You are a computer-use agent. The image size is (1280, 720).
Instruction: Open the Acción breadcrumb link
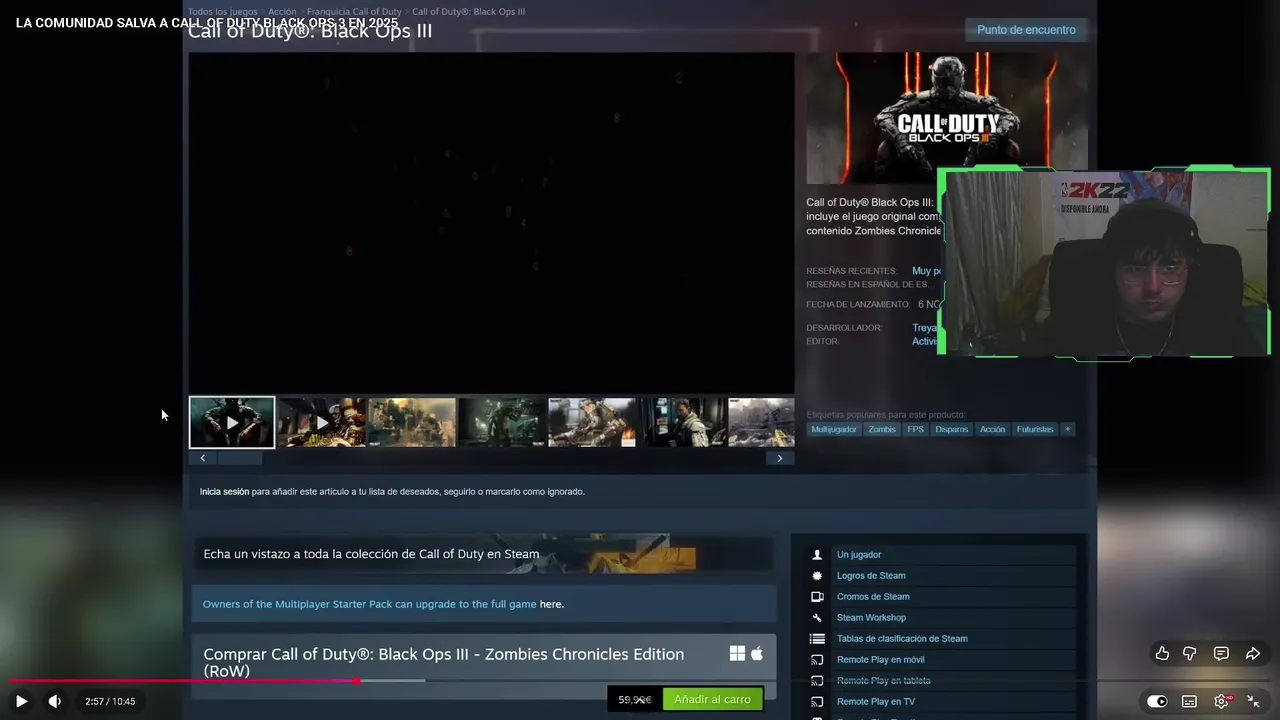282,12
